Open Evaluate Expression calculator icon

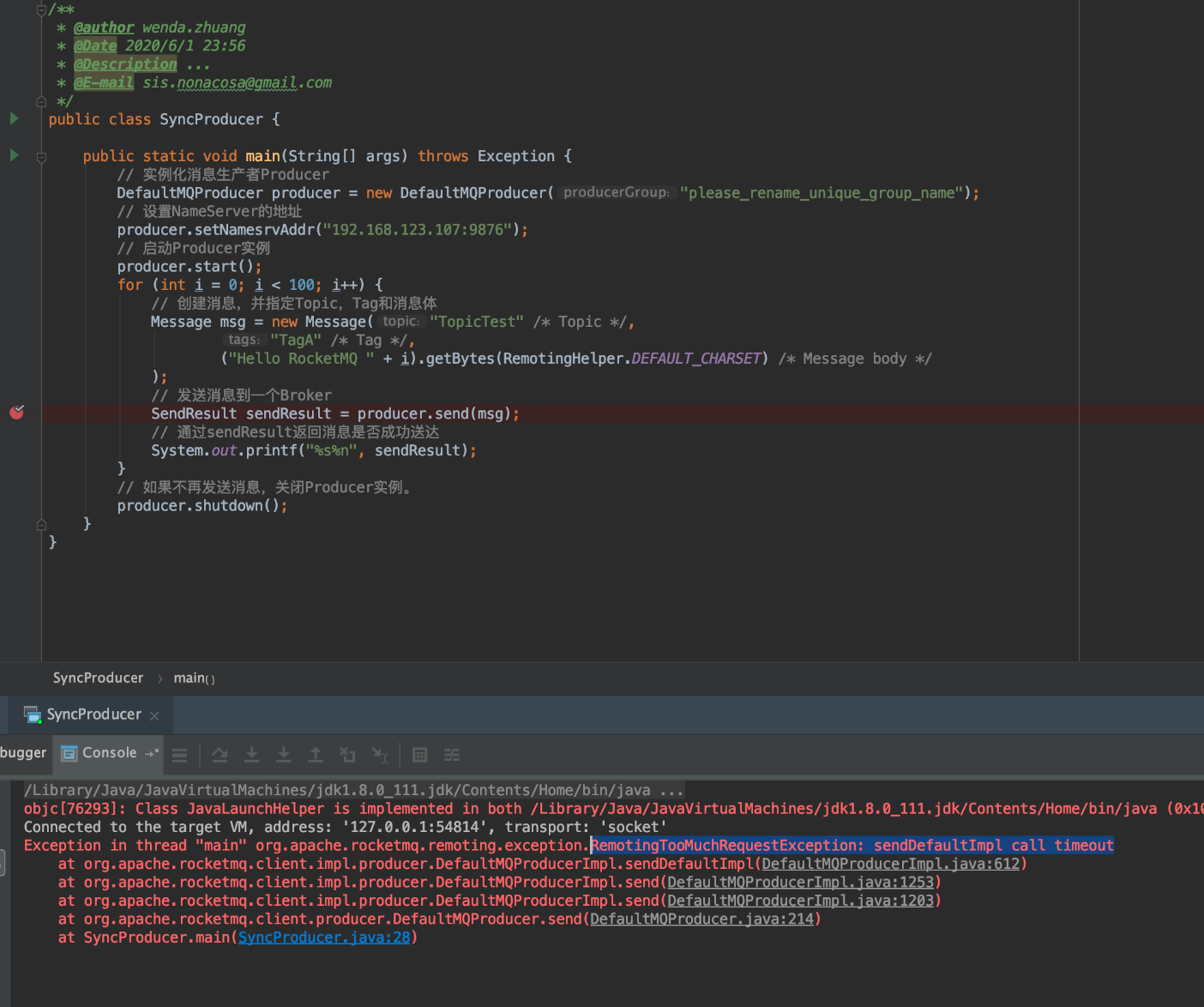(420, 755)
